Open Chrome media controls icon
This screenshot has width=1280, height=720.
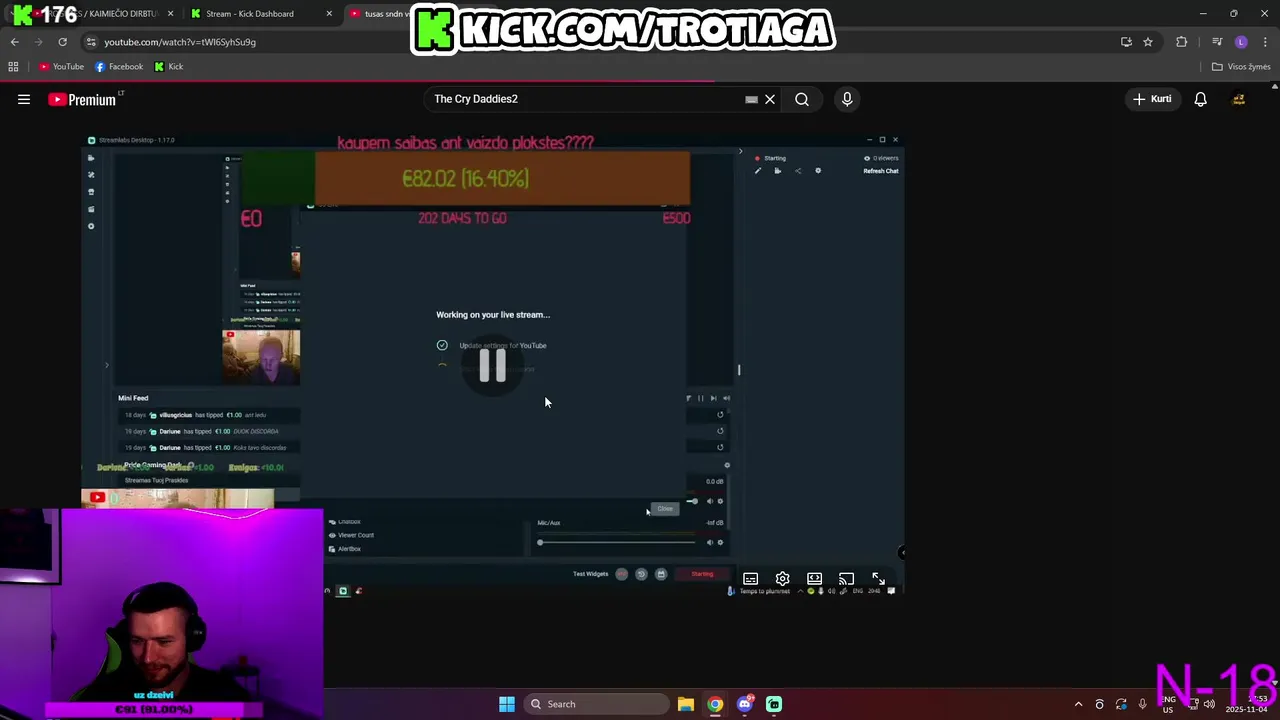(1217, 42)
